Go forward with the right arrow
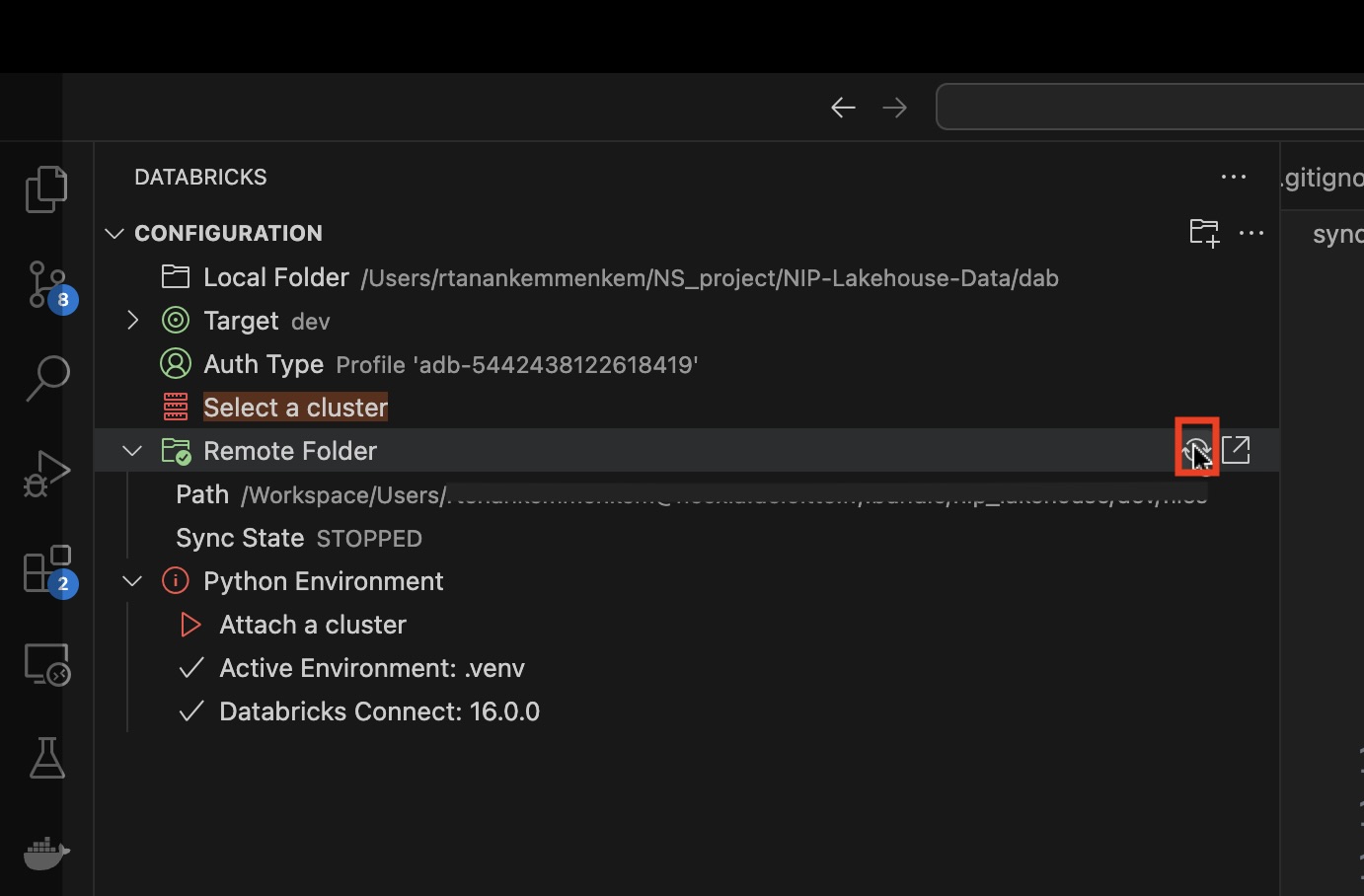Image resolution: width=1364 pixels, height=896 pixels. coord(894,108)
